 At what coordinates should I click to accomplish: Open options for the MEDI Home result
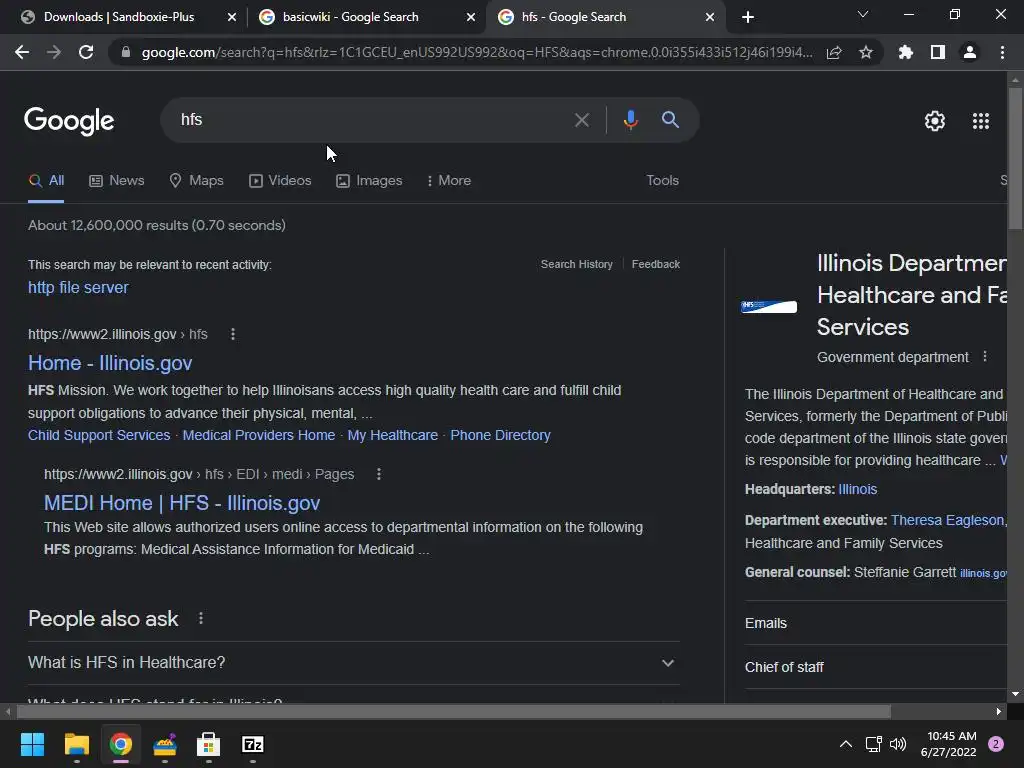(379, 474)
